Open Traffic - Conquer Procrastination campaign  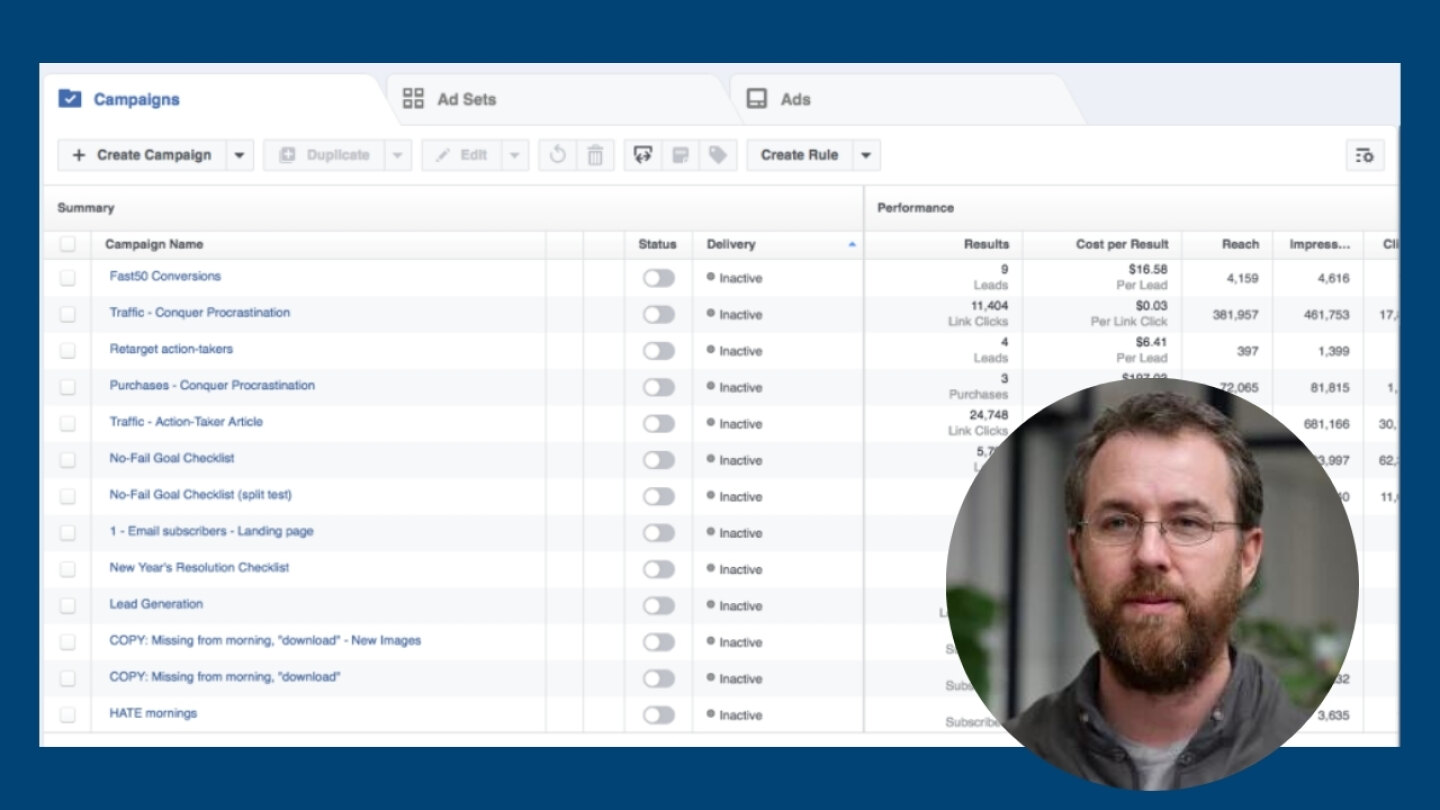200,312
